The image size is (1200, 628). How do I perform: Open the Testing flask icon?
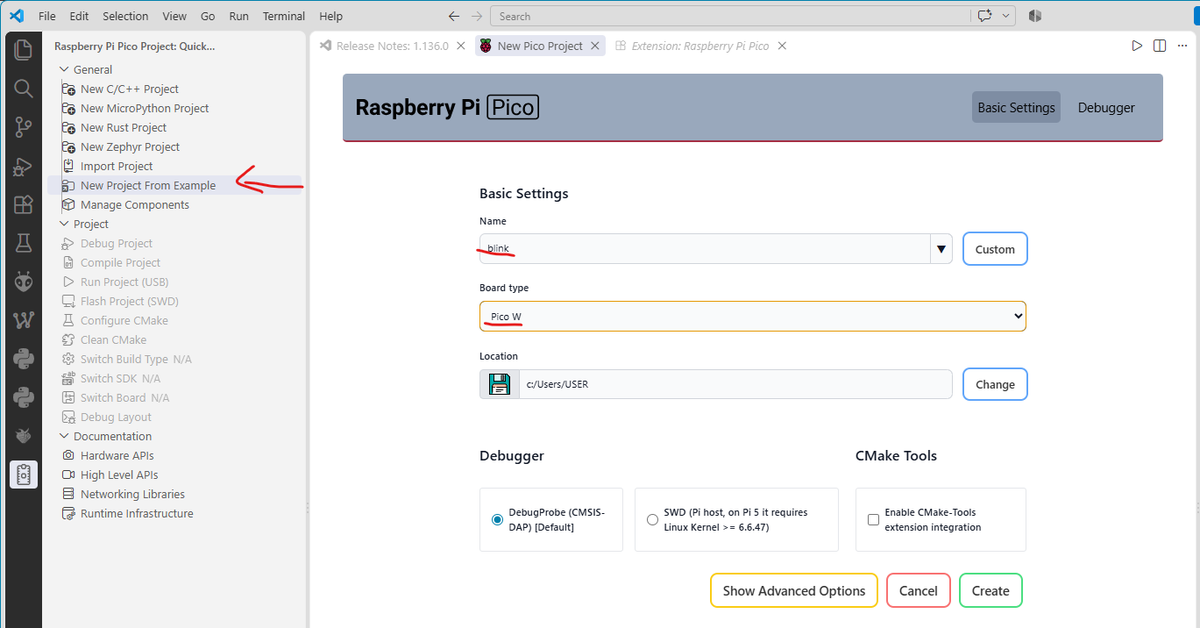22,243
